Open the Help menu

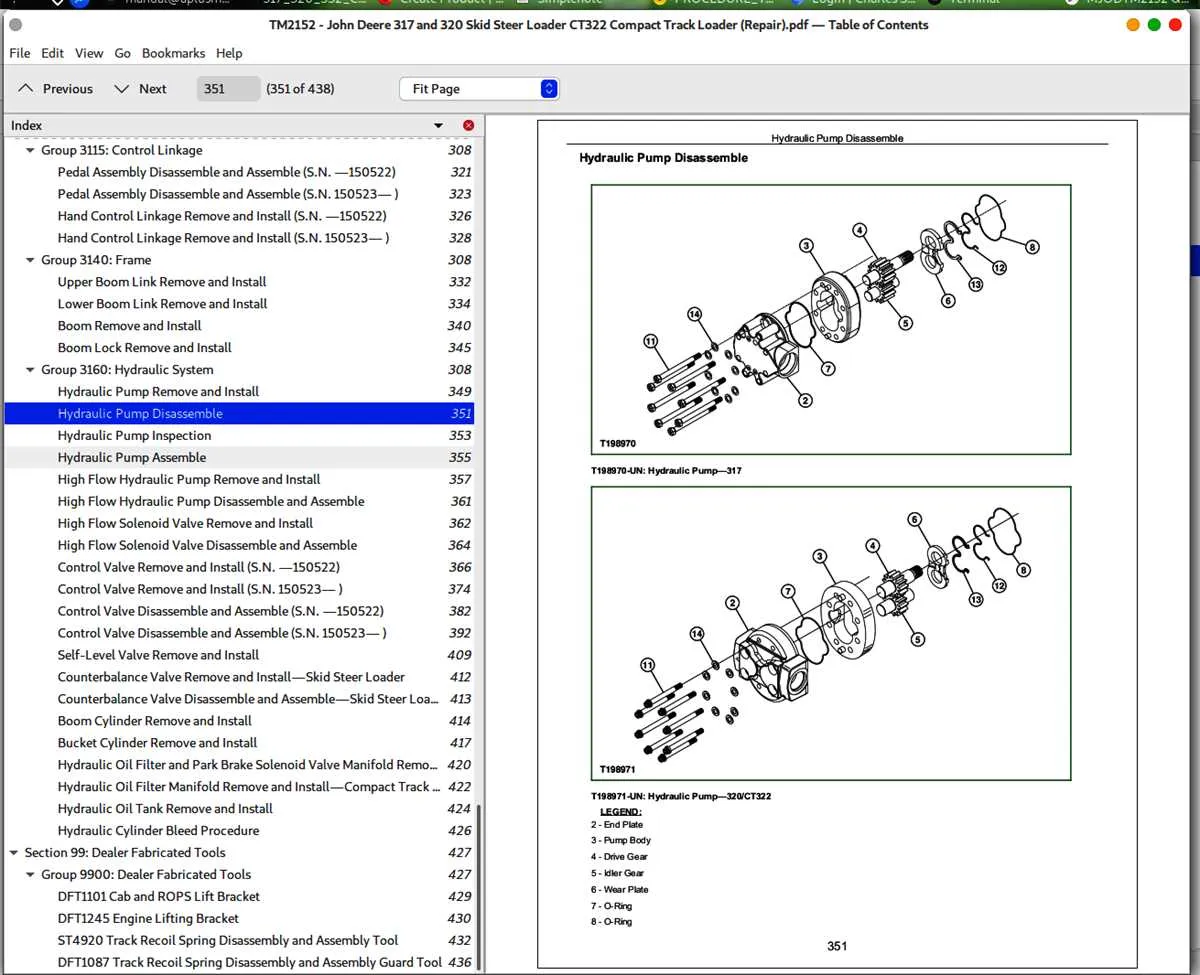coord(229,53)
